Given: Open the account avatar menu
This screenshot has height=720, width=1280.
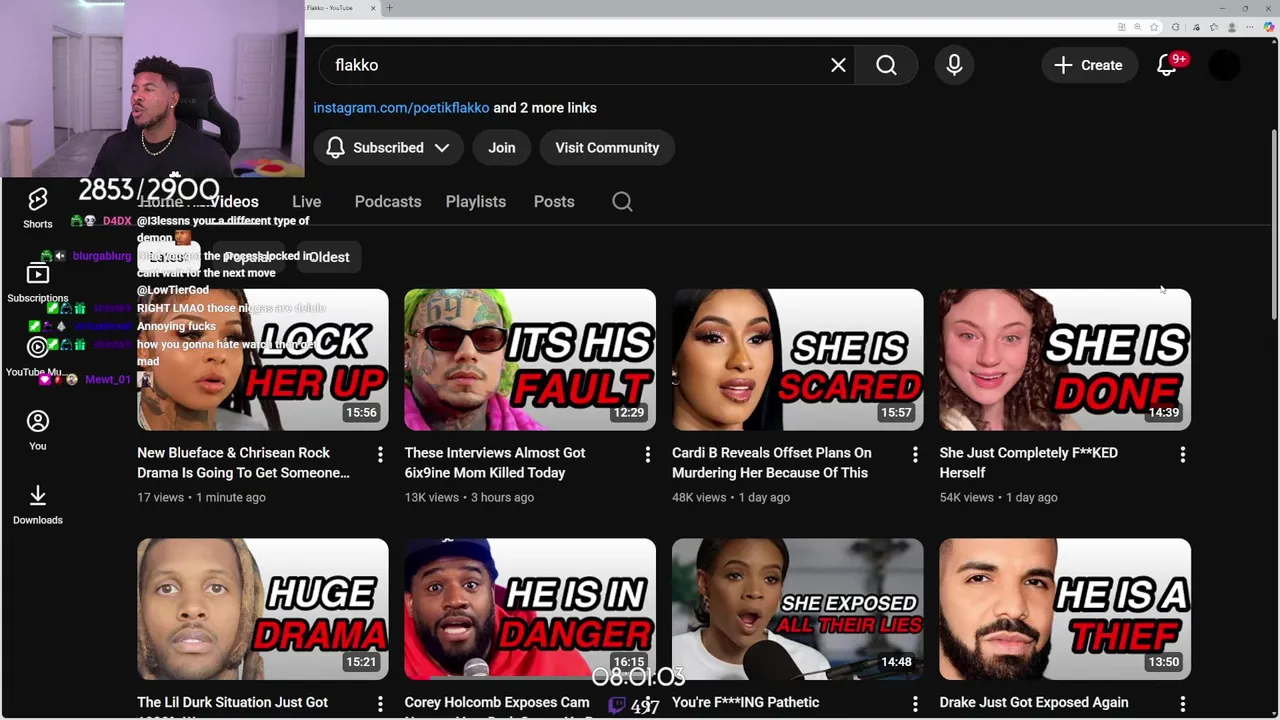Looking at the screenshot, I should tap(1224, 65).
